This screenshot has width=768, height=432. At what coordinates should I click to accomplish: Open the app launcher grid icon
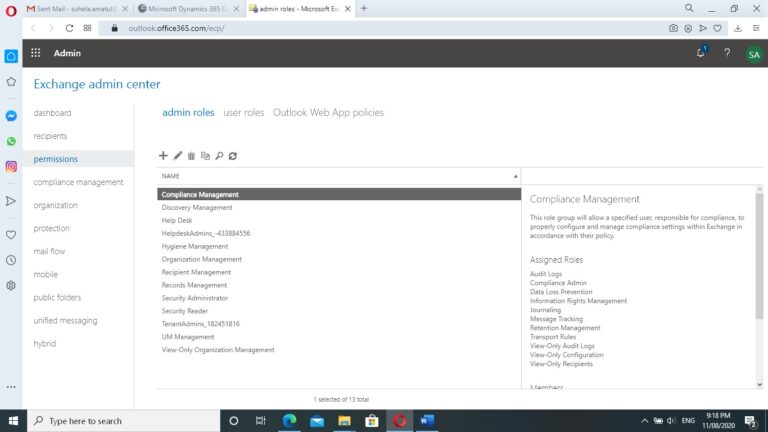coord(36,53)
